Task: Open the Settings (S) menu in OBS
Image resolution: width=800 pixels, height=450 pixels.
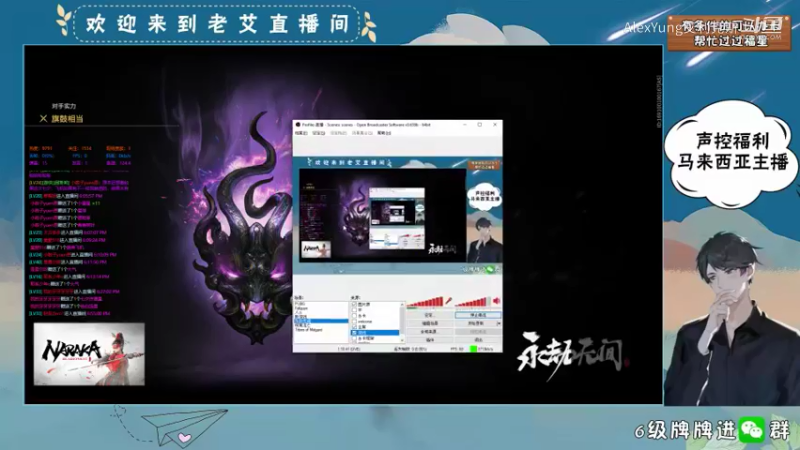Action: pos(318,133)
